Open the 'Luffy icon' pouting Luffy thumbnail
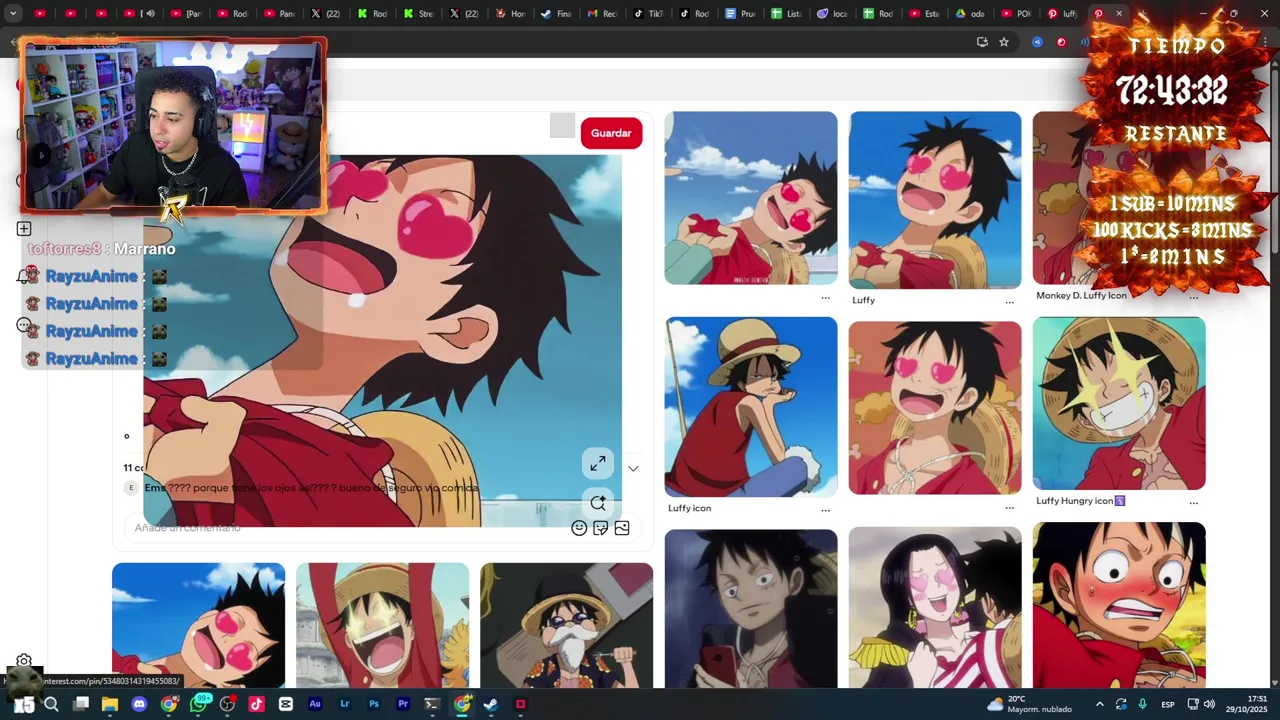 [751, 407]
